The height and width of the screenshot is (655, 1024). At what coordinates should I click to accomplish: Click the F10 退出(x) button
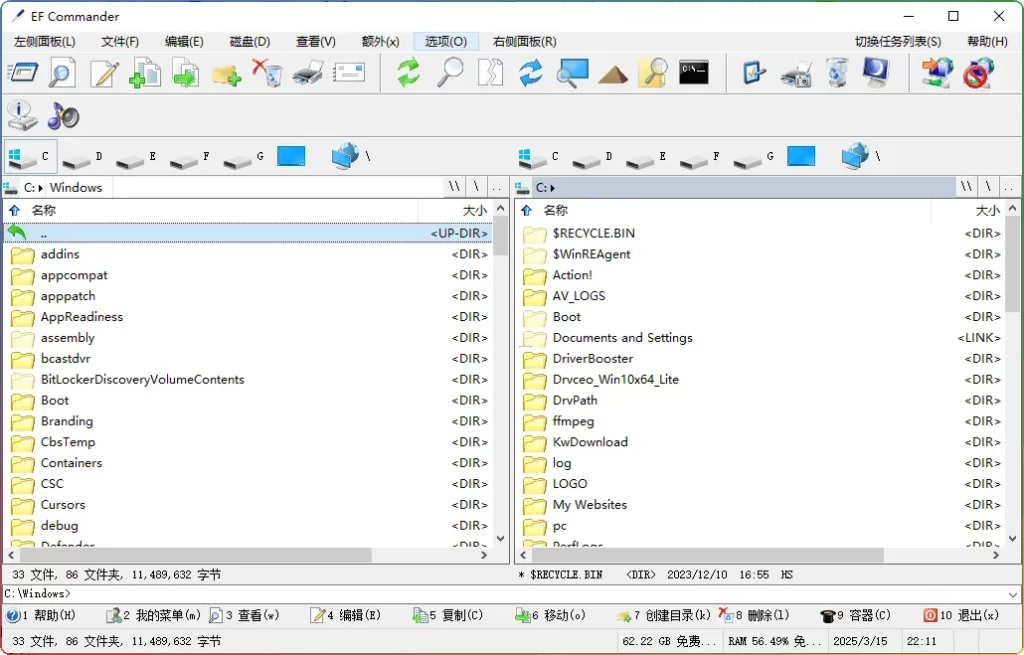click(961, 615)
